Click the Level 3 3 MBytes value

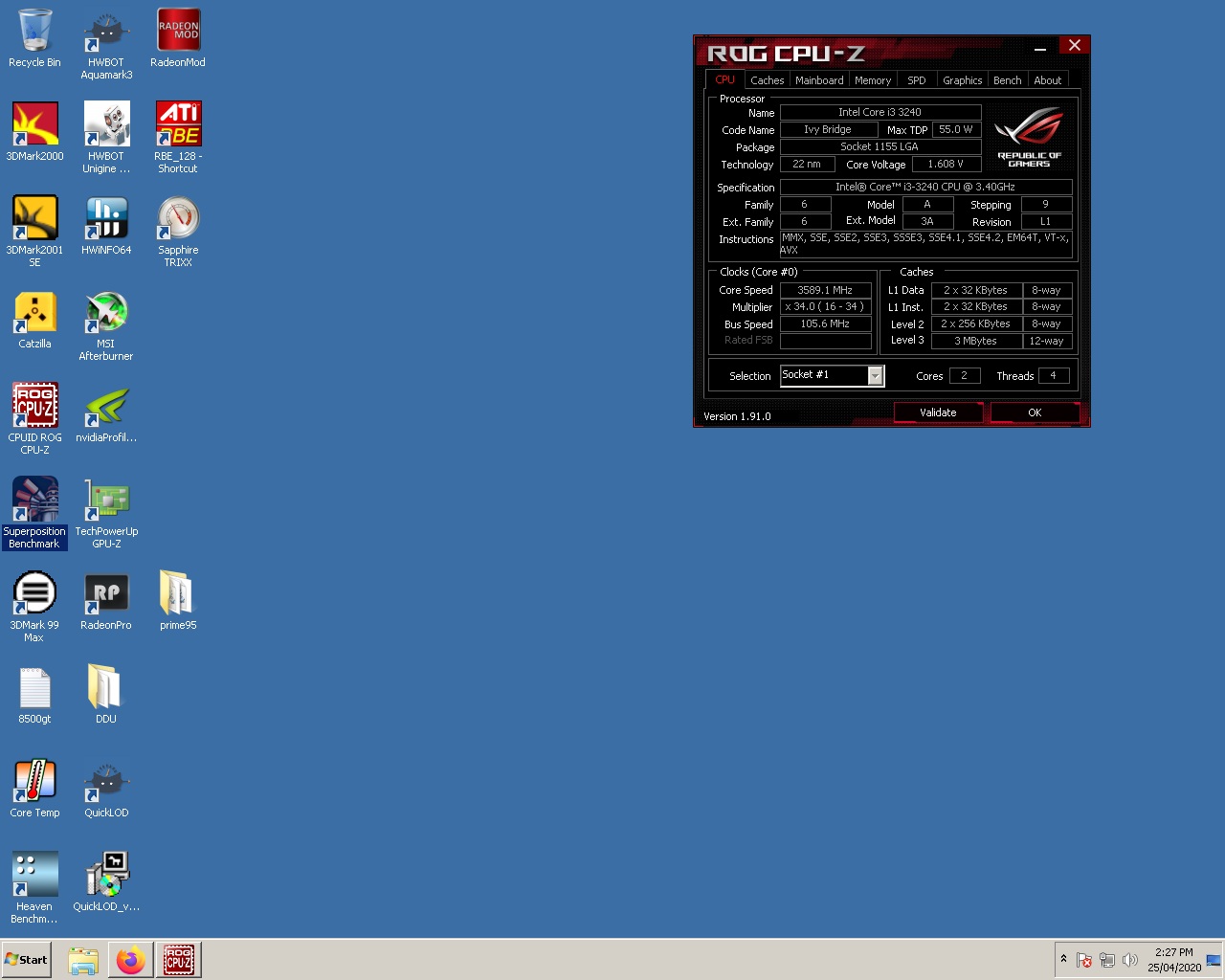(x=975, y=341)
